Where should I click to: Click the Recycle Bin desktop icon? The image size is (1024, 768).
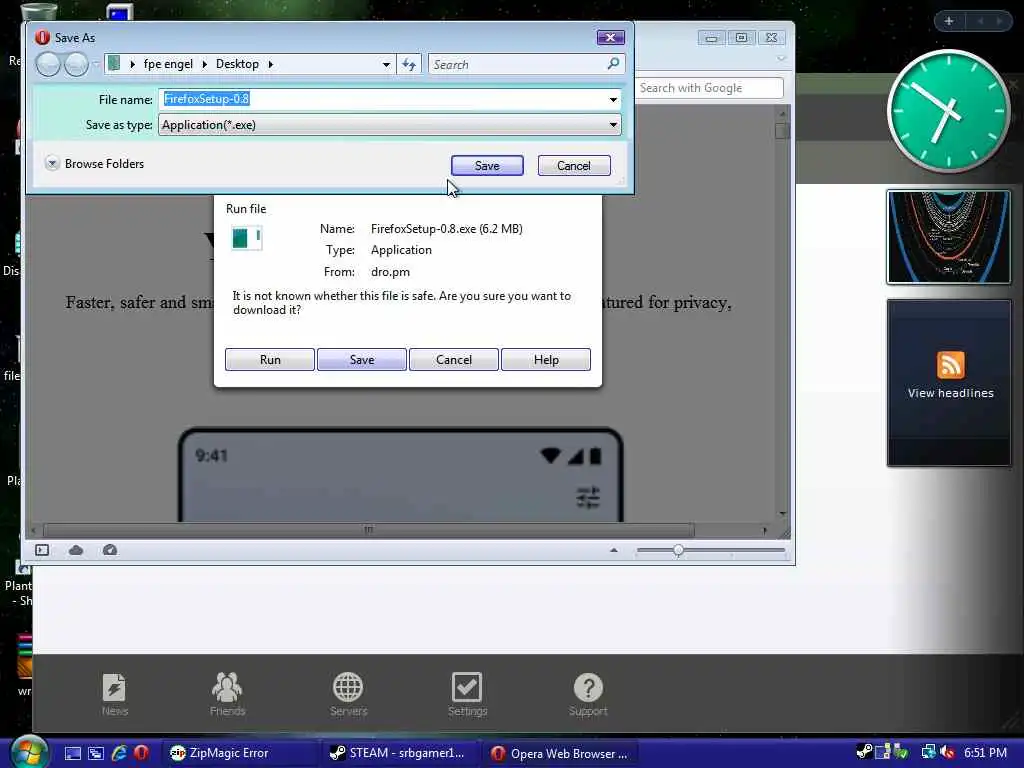[38, 11]
